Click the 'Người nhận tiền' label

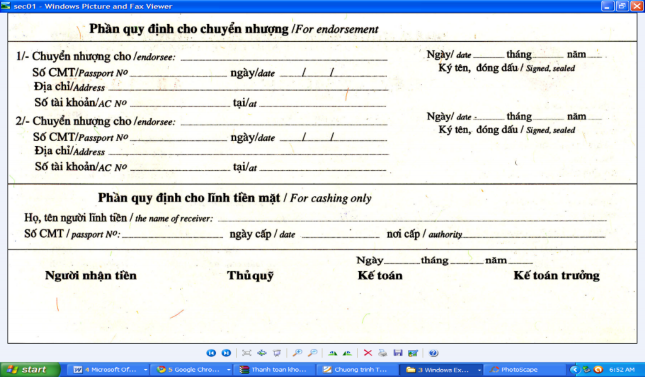click(91, 275)
